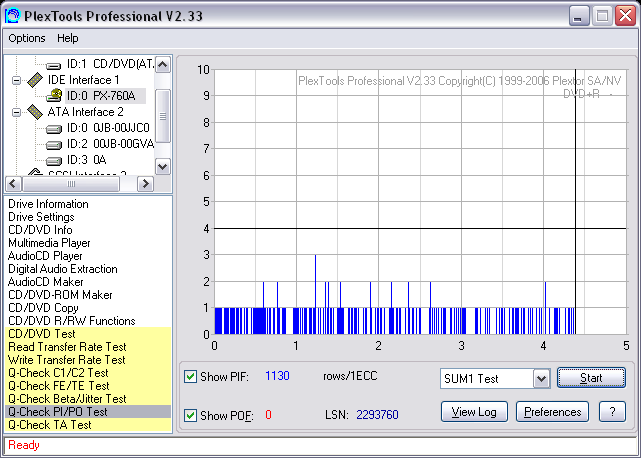Click the device tree scroll down arrow
This screenshot has width=641, height=458.
(x=163, y=167)
